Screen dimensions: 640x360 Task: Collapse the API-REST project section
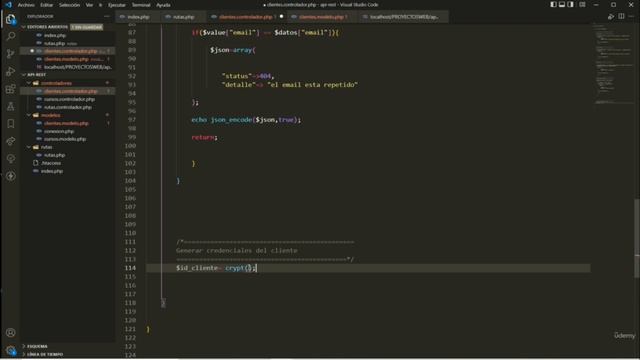[x=24, y=75]
